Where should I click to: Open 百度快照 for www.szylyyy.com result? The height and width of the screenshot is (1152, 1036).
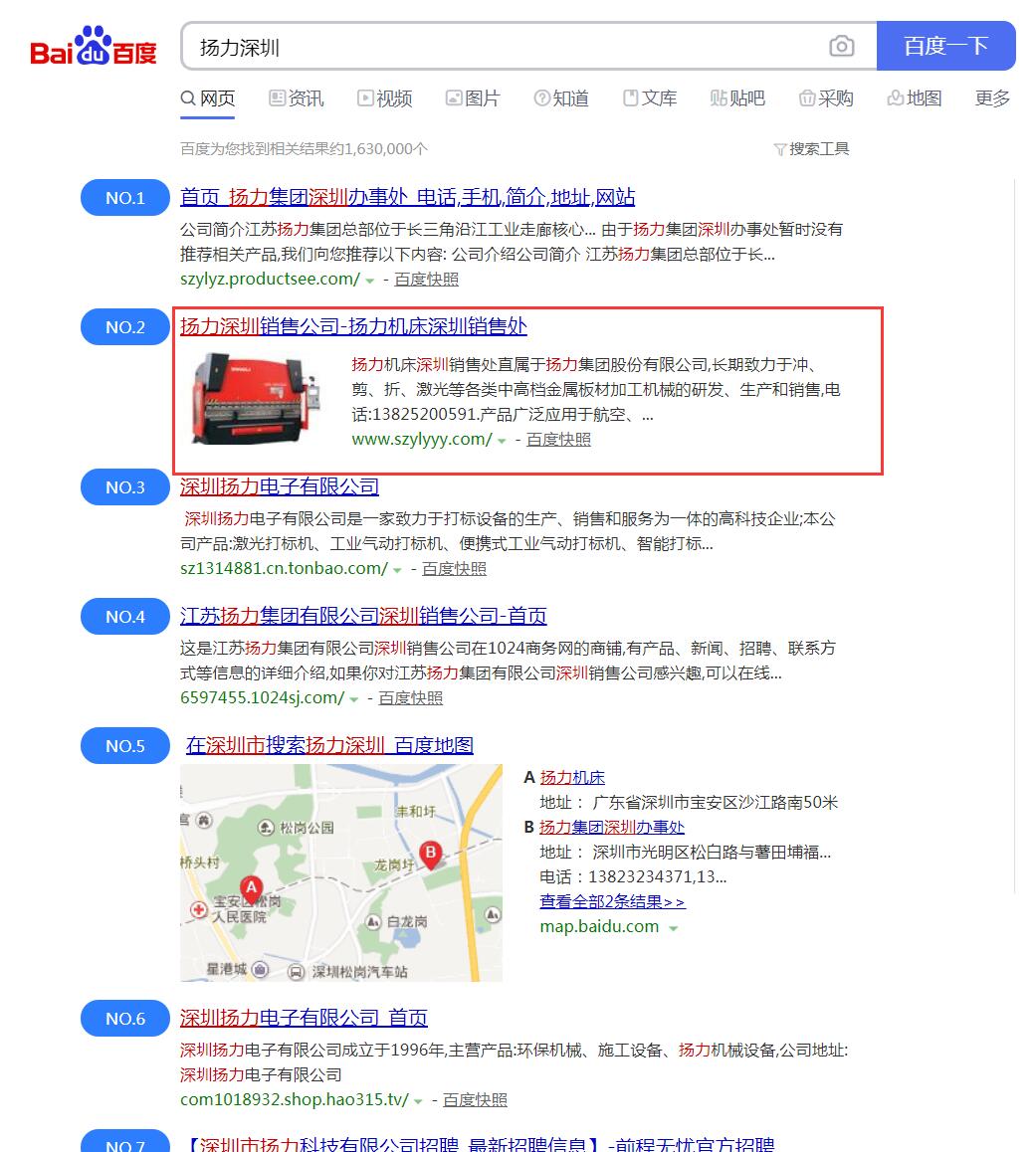[558, 440]
